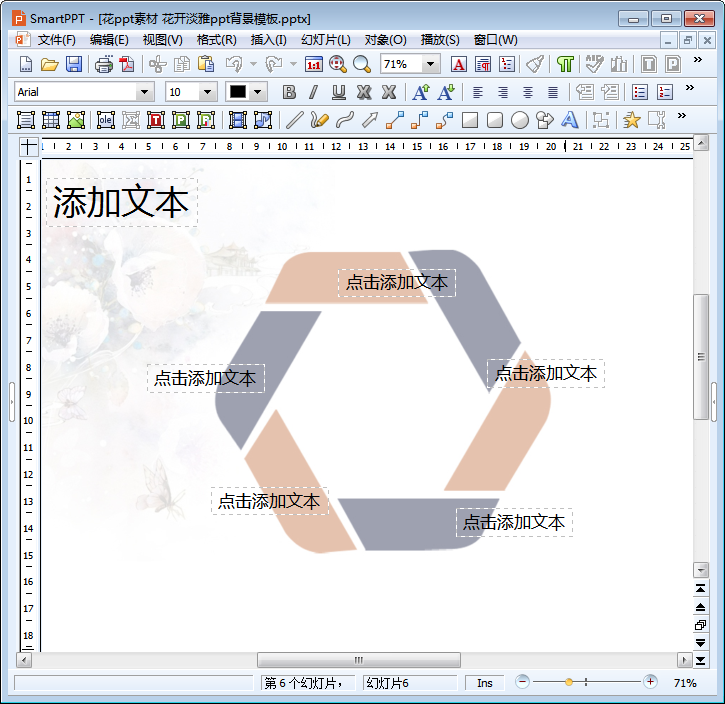This screenshot has width=725, height=704.
Task: Open the Arial font name dropdown
Action: click(x=145, y=92)
